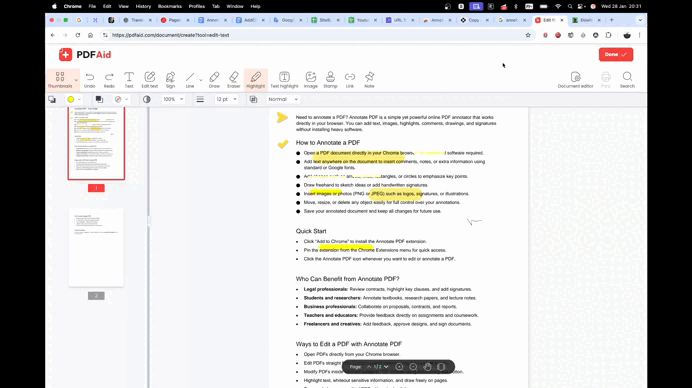This screenshot has height=388, width=692.
Task: Expand the Thumbnails dropdown arrow
Action: coord(76,80)
